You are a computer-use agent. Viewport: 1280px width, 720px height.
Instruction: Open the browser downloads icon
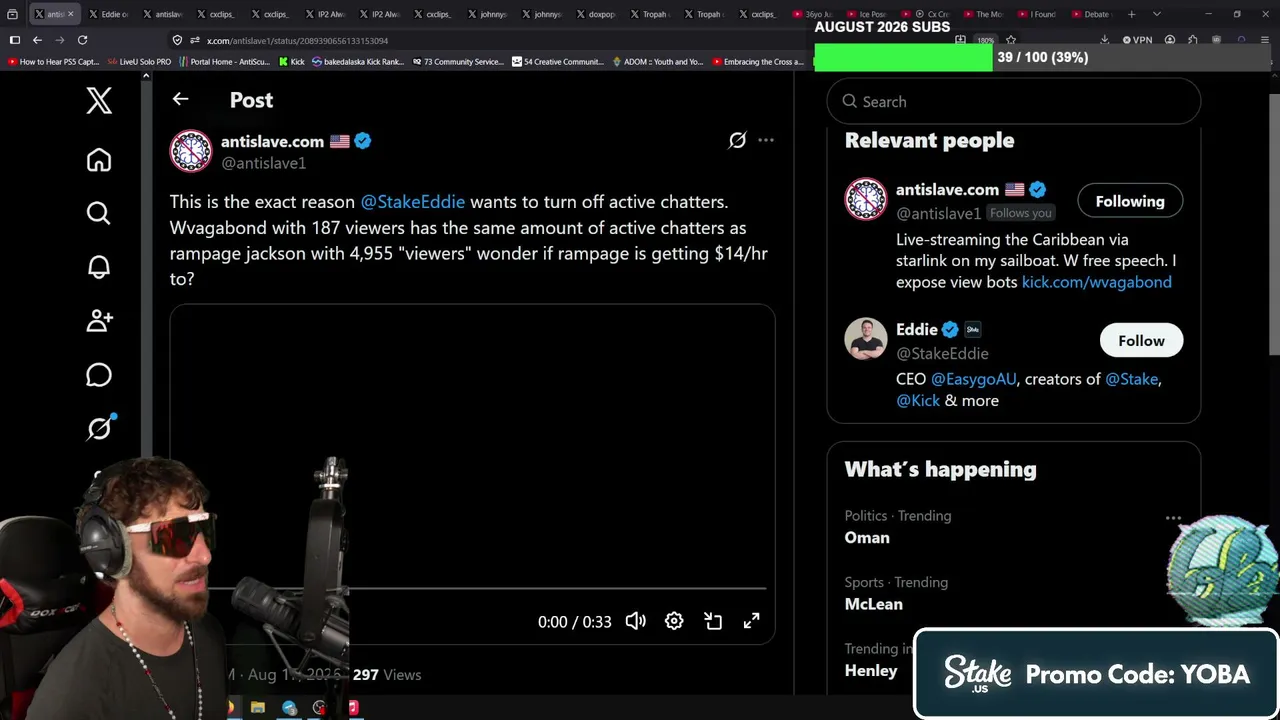coord(1104,40)
